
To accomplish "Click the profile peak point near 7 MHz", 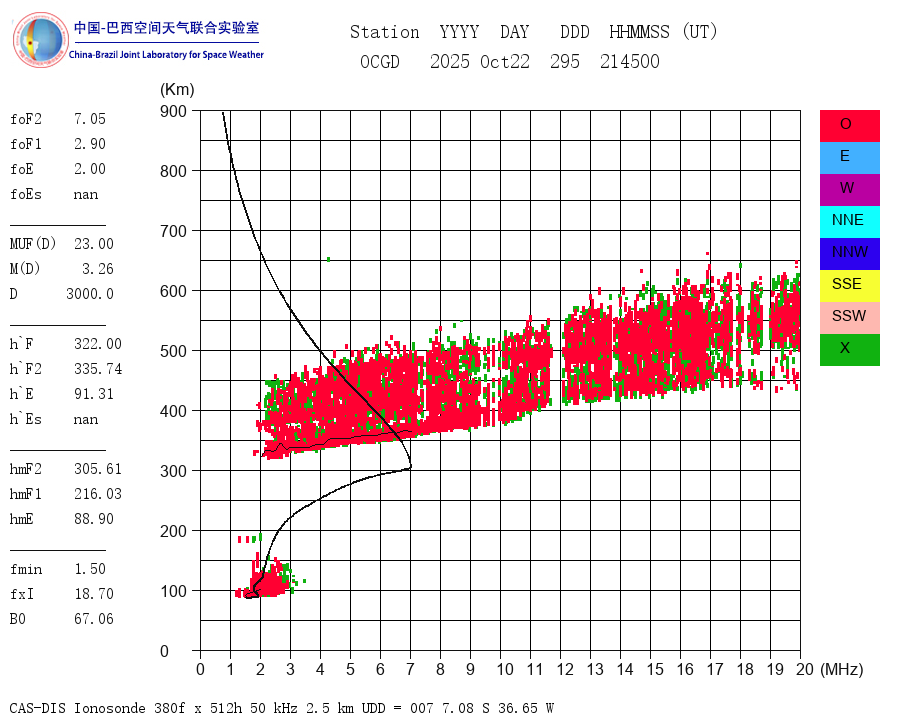I will [x=410, y=466].
